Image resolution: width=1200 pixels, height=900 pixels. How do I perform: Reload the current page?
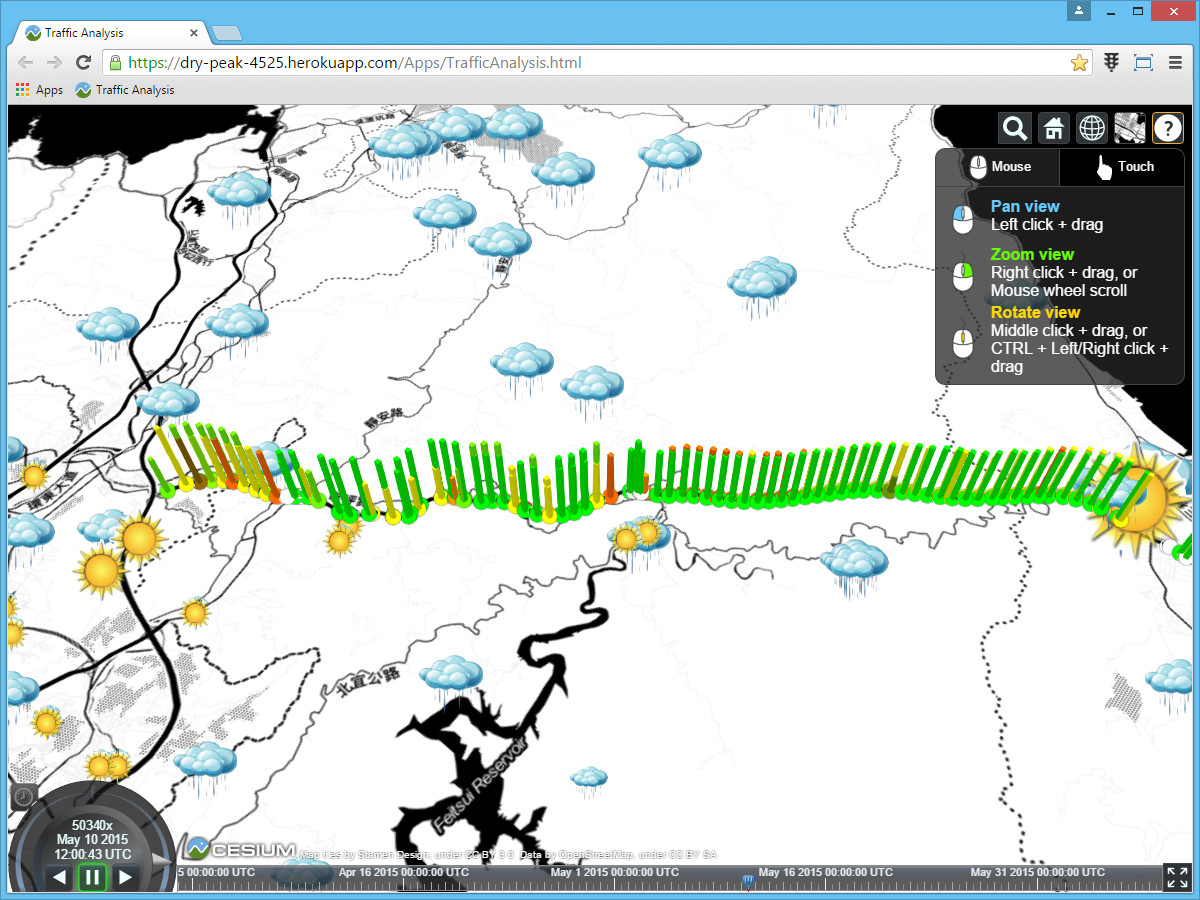[x=84, y=62]
